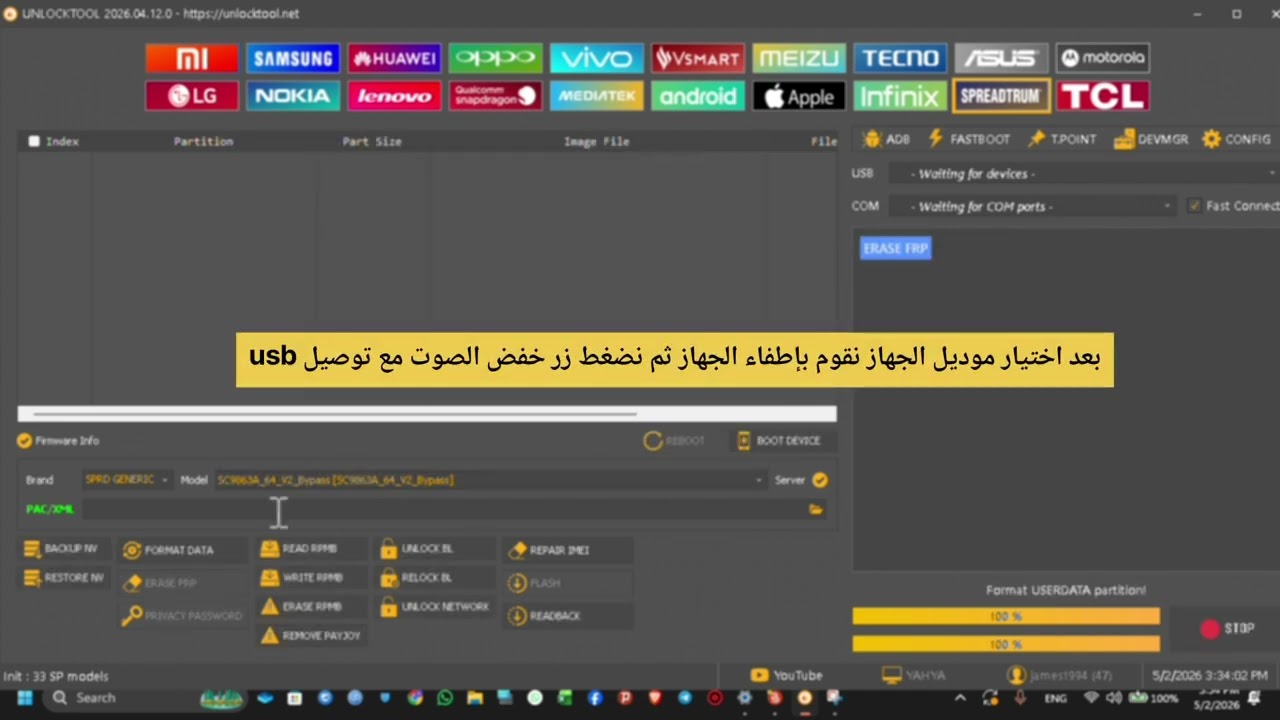Click the YAHYA computer icon
Screen dimensions: 1280x720
pyautogui.click(x=891, y=675)
